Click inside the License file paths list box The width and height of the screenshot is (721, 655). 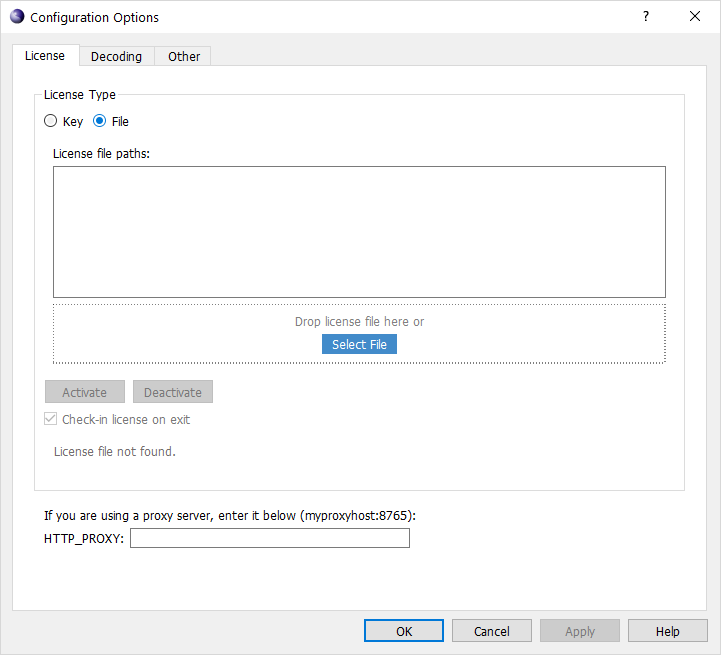[x=359, y=231]
